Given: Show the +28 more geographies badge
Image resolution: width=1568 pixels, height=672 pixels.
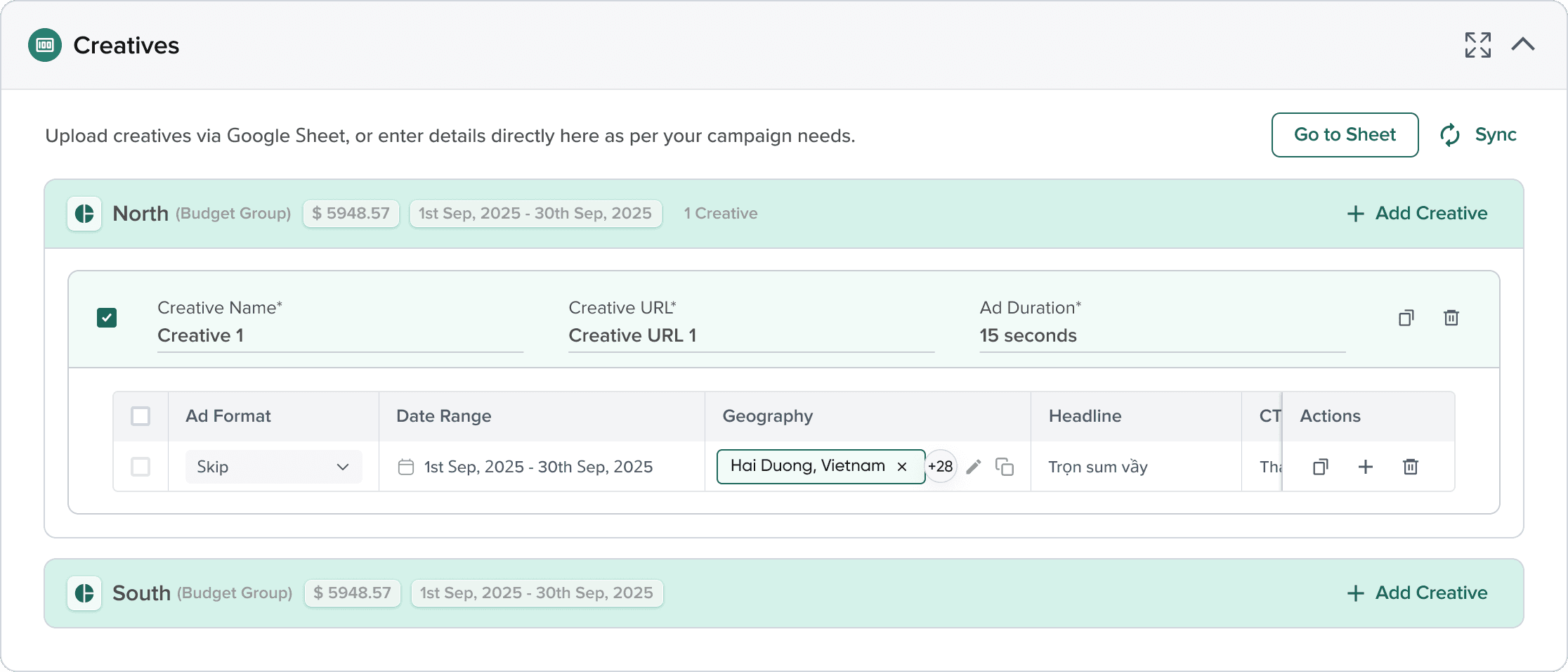Looking at the screenshot, I should pos(941,466).
